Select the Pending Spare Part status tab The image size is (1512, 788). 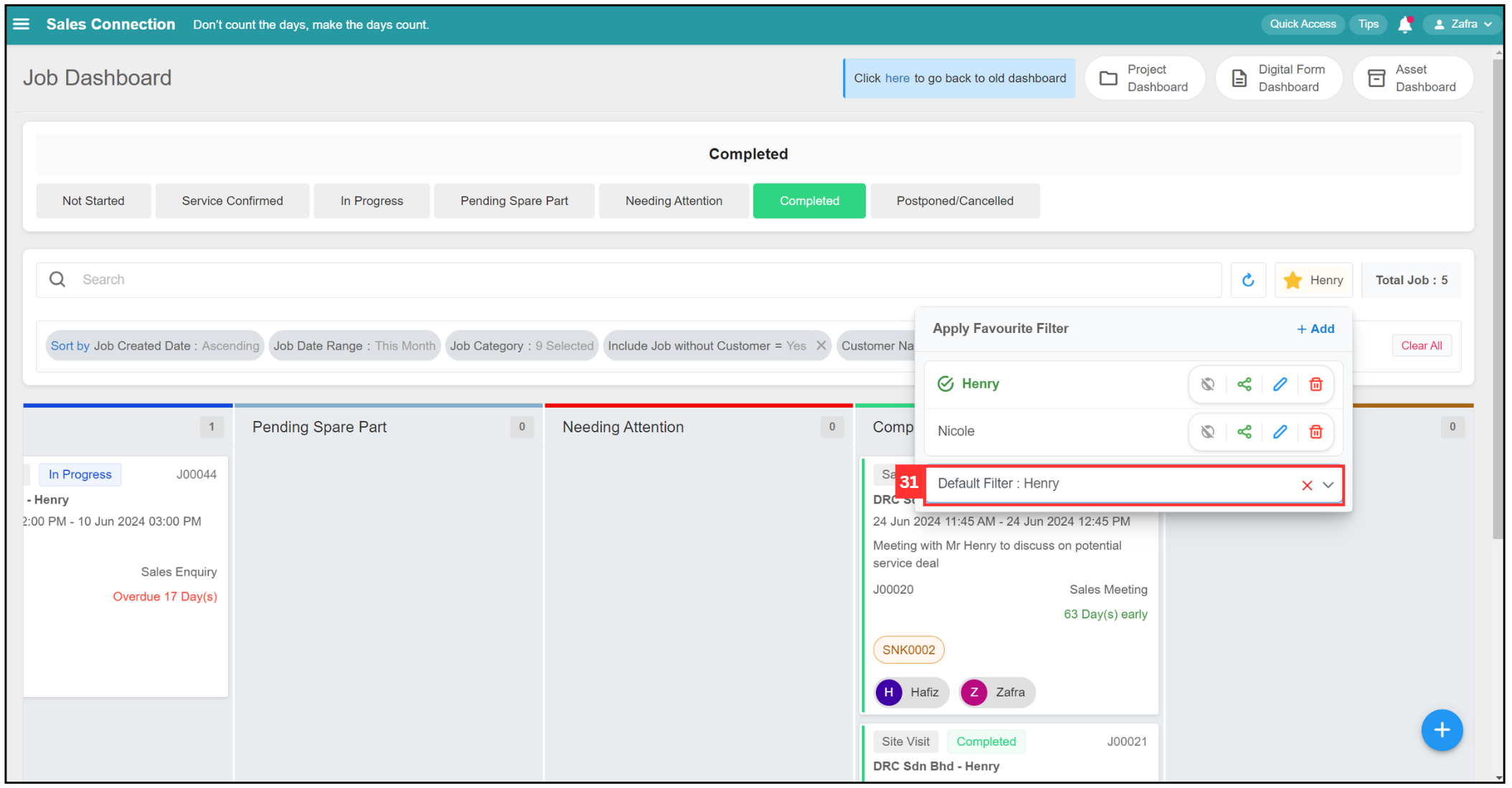point(514,201)
